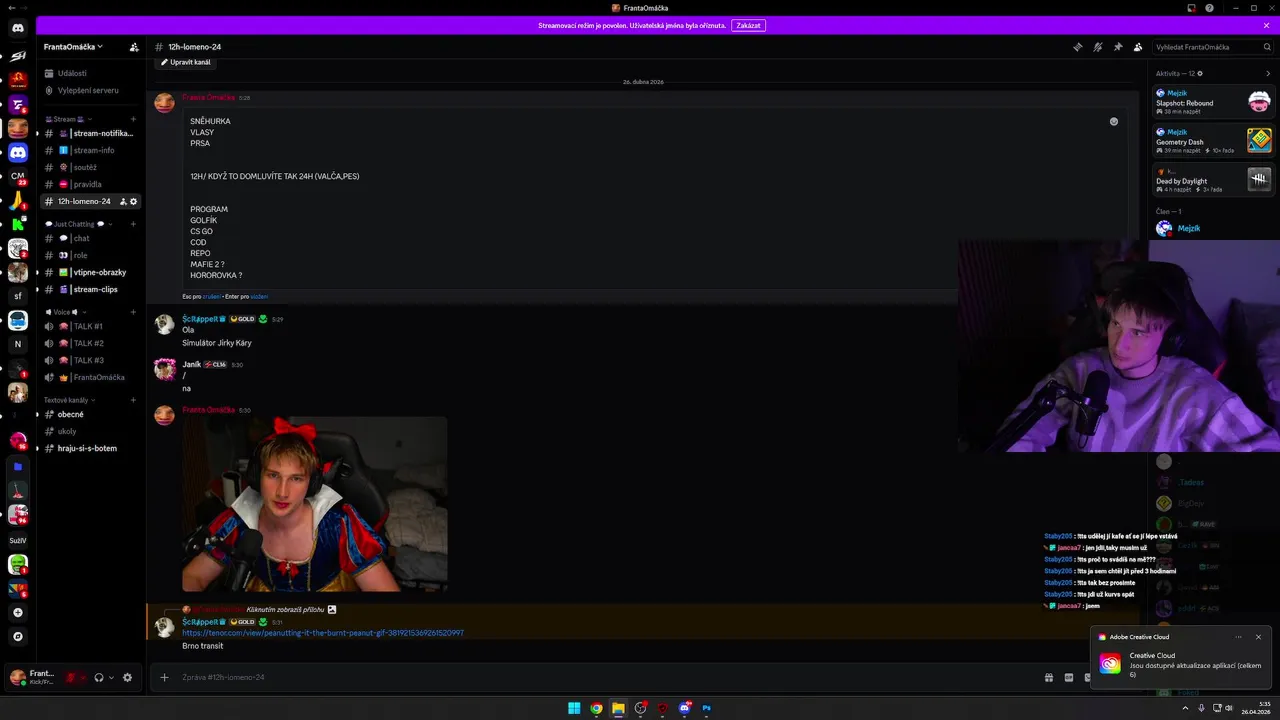Open Slapshot: Rebound activity card
The height and width of the screenshot is (720, 1280).
point(1213,101)
